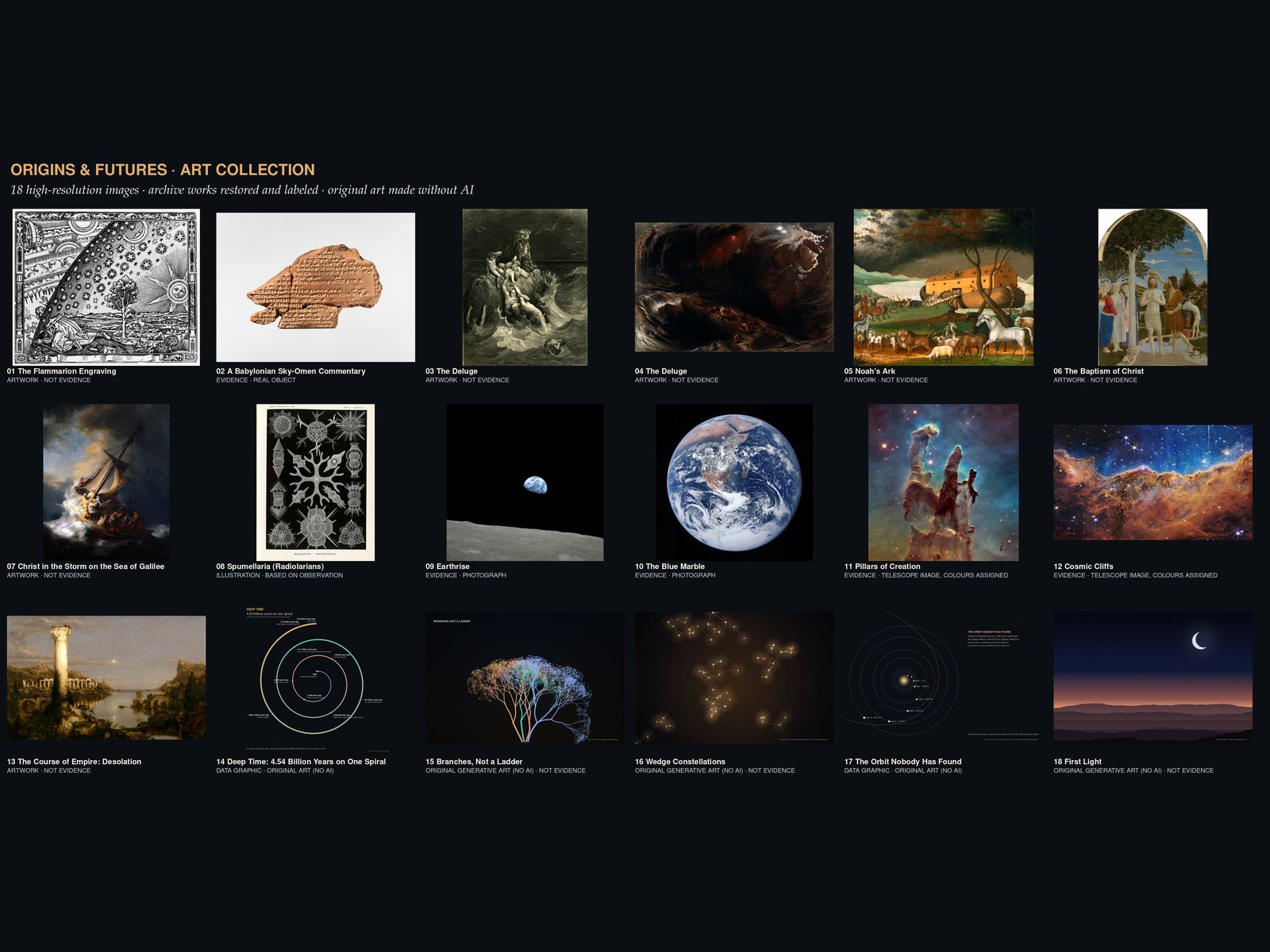Click 'EVIDENCE · PHOTOGRAPH' label under Blue Marble
The height and width of the screenshot is (952, 1270).
click(675, 575)
